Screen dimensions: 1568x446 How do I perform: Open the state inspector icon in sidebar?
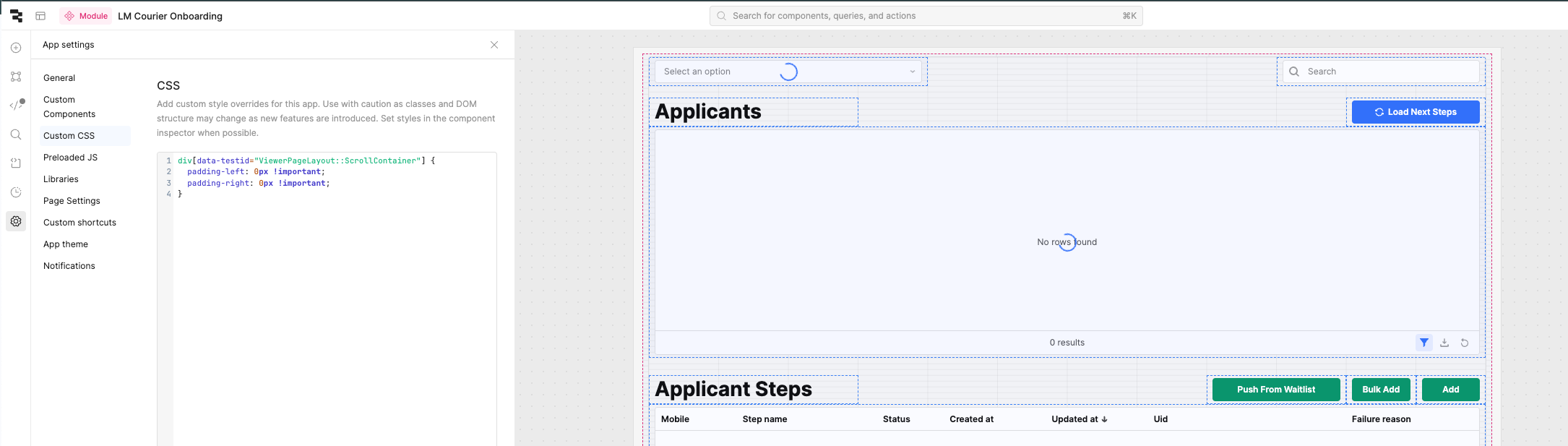[x=16, y=163]
